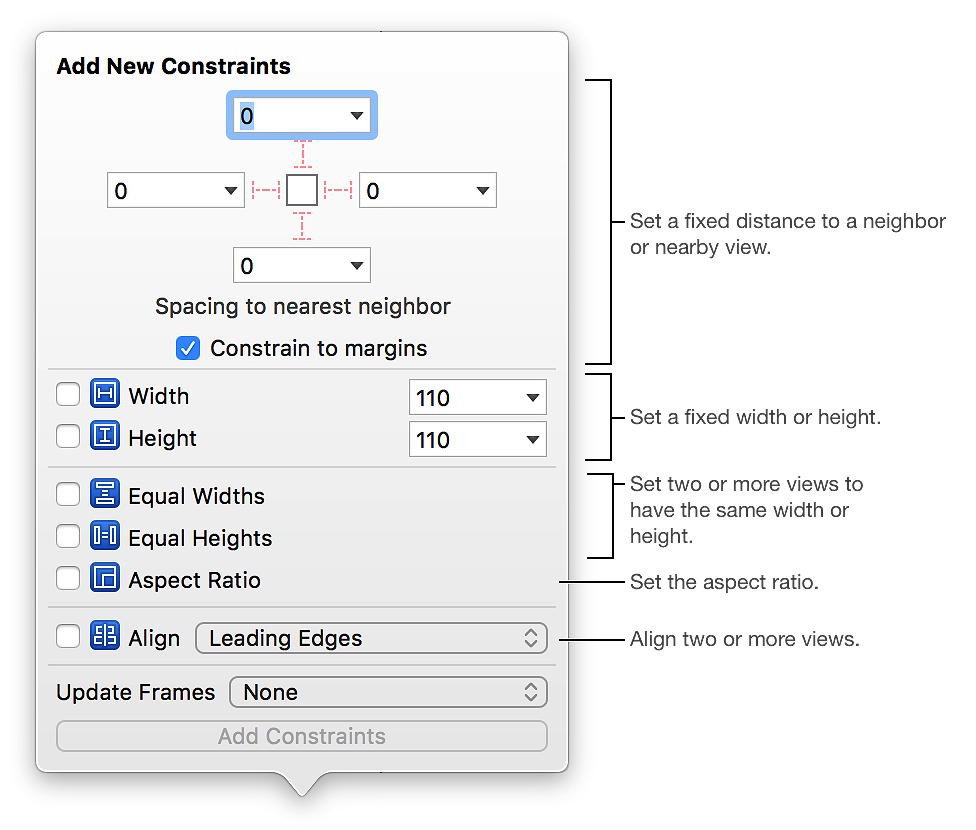Uncheck Constrain to margins
This screenshot has height=830, width=976.
188,348
